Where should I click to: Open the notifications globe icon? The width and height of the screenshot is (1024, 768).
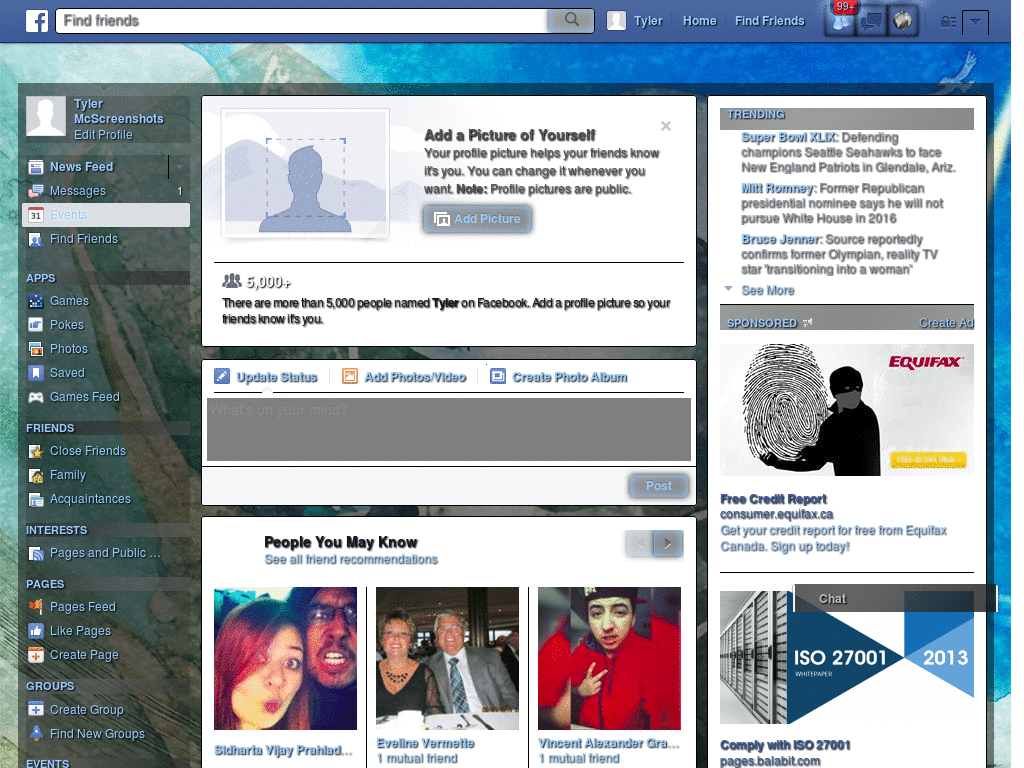(903, 21)
